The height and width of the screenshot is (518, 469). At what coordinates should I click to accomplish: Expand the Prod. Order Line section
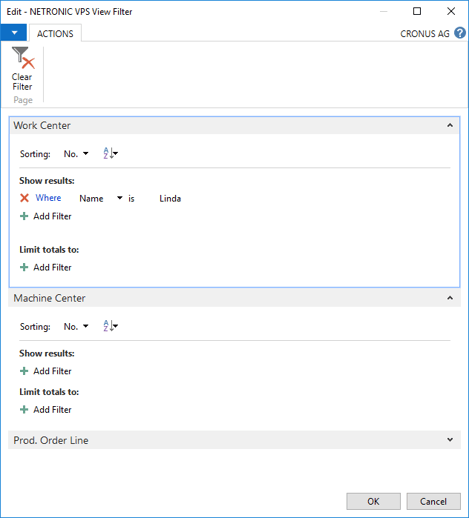[x=450, y=440]
